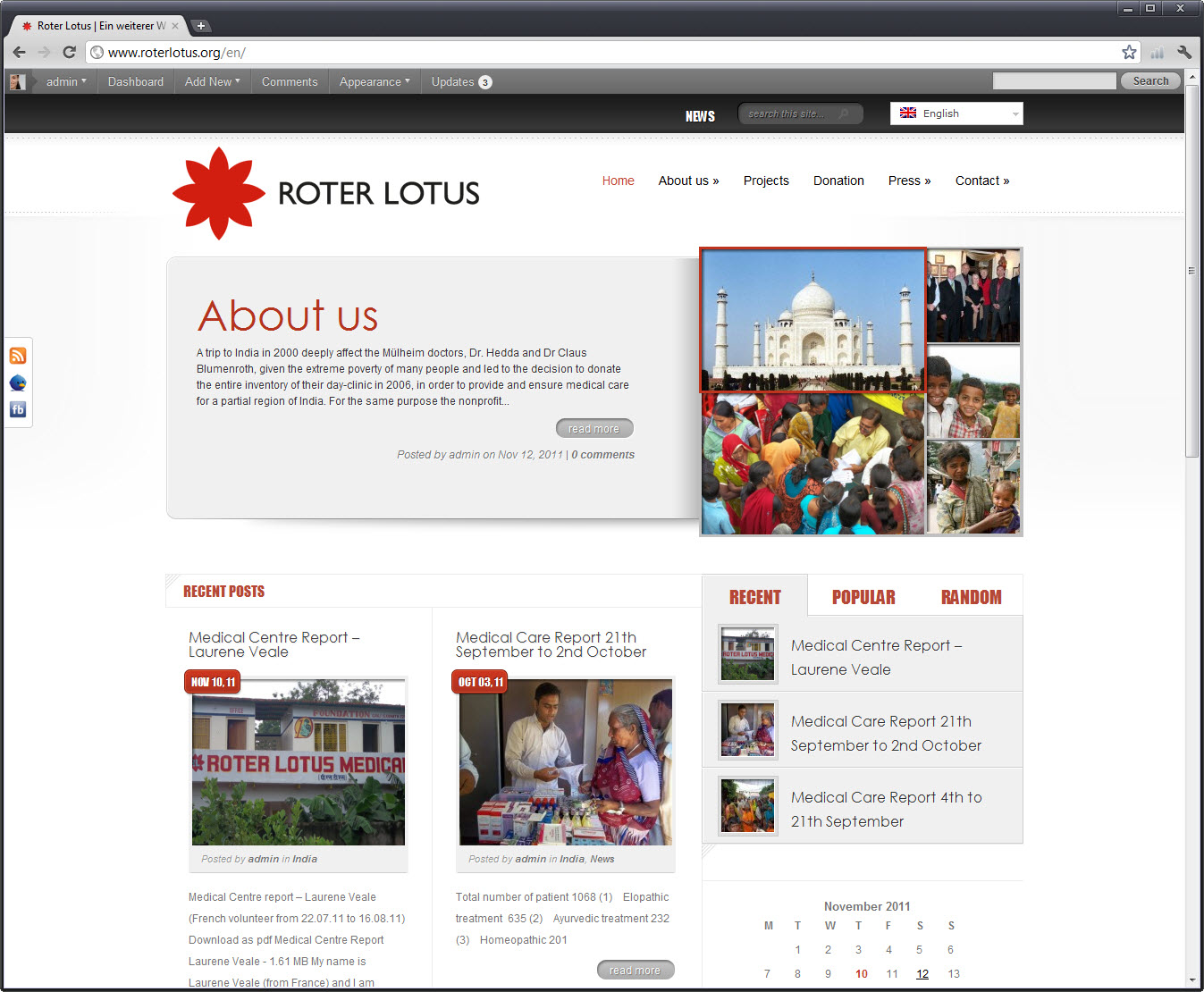This screenshot has height=992, width=1204.
Task: Click the address bar URL field
Action: (608, 52)
